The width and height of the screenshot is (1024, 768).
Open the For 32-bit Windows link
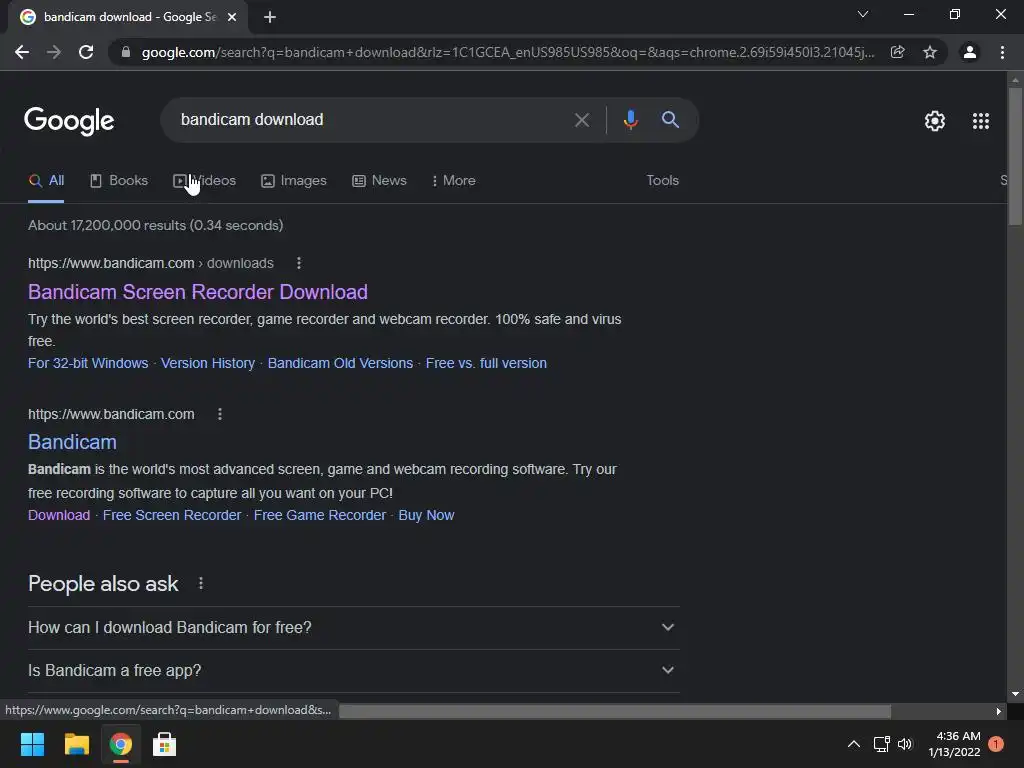88,363
